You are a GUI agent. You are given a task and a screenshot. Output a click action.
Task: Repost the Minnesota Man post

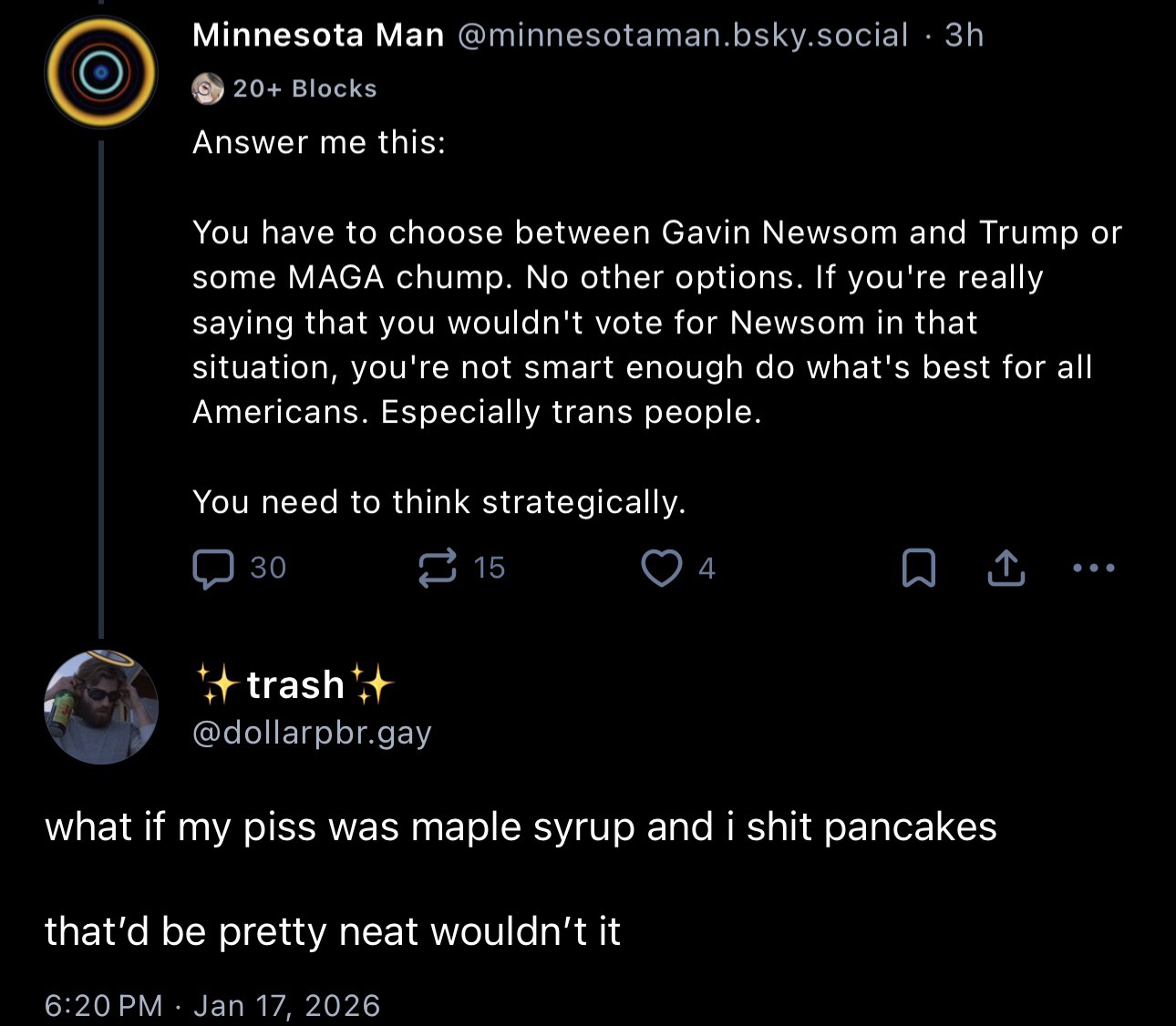[437, 568]
